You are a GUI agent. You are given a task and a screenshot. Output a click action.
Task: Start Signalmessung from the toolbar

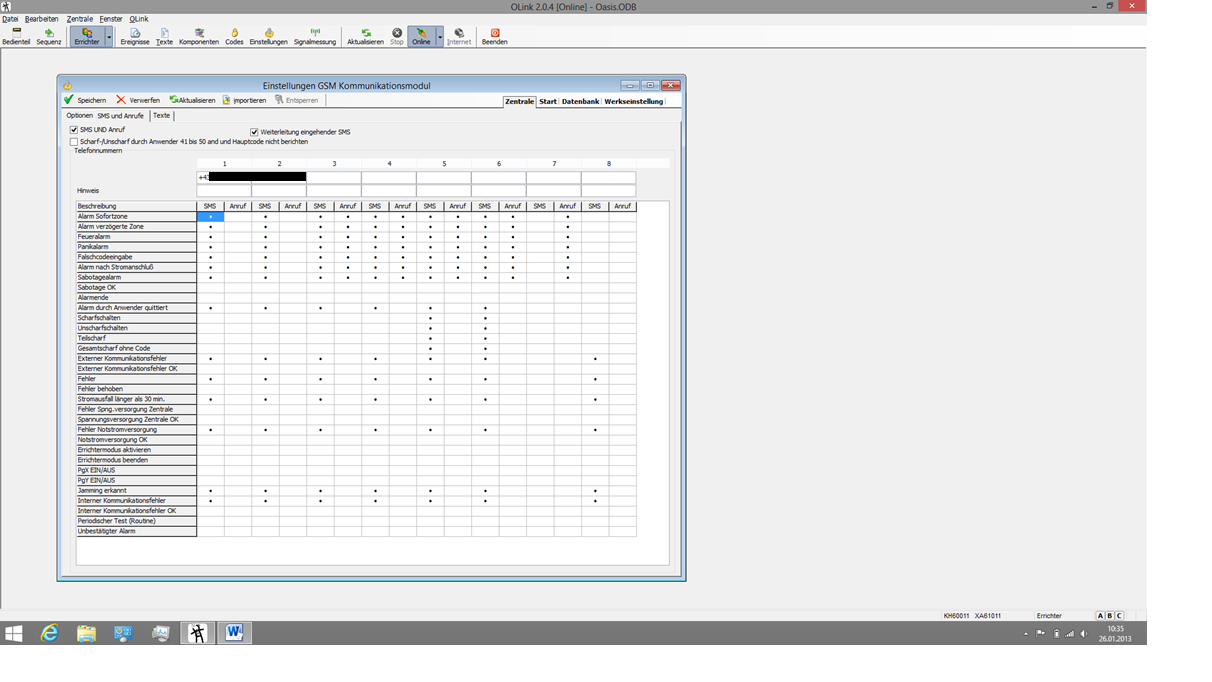pyautogui.click(x=315, y=37)
